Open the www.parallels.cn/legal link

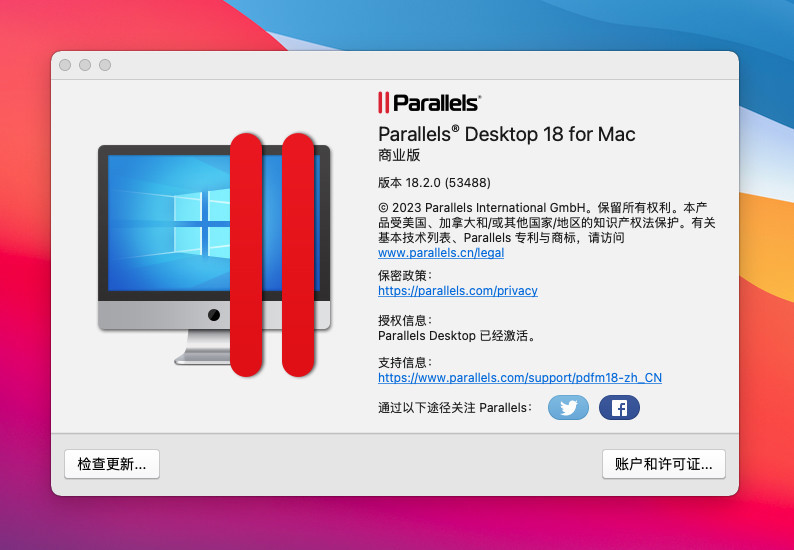tap(441, 253)
